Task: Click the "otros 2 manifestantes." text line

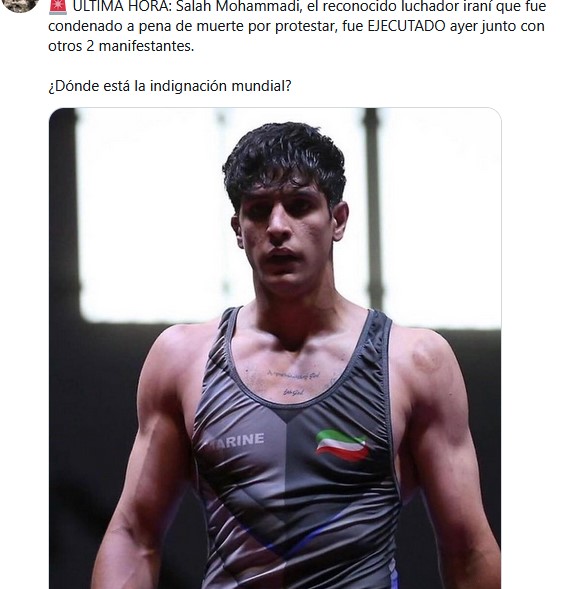Action: point(121,46)
